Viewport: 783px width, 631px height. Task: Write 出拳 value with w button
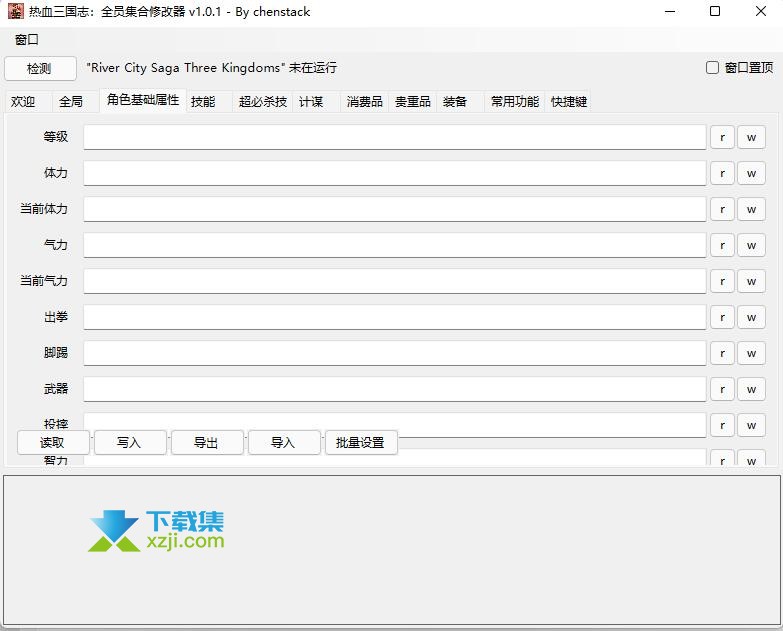coord(751,317)
